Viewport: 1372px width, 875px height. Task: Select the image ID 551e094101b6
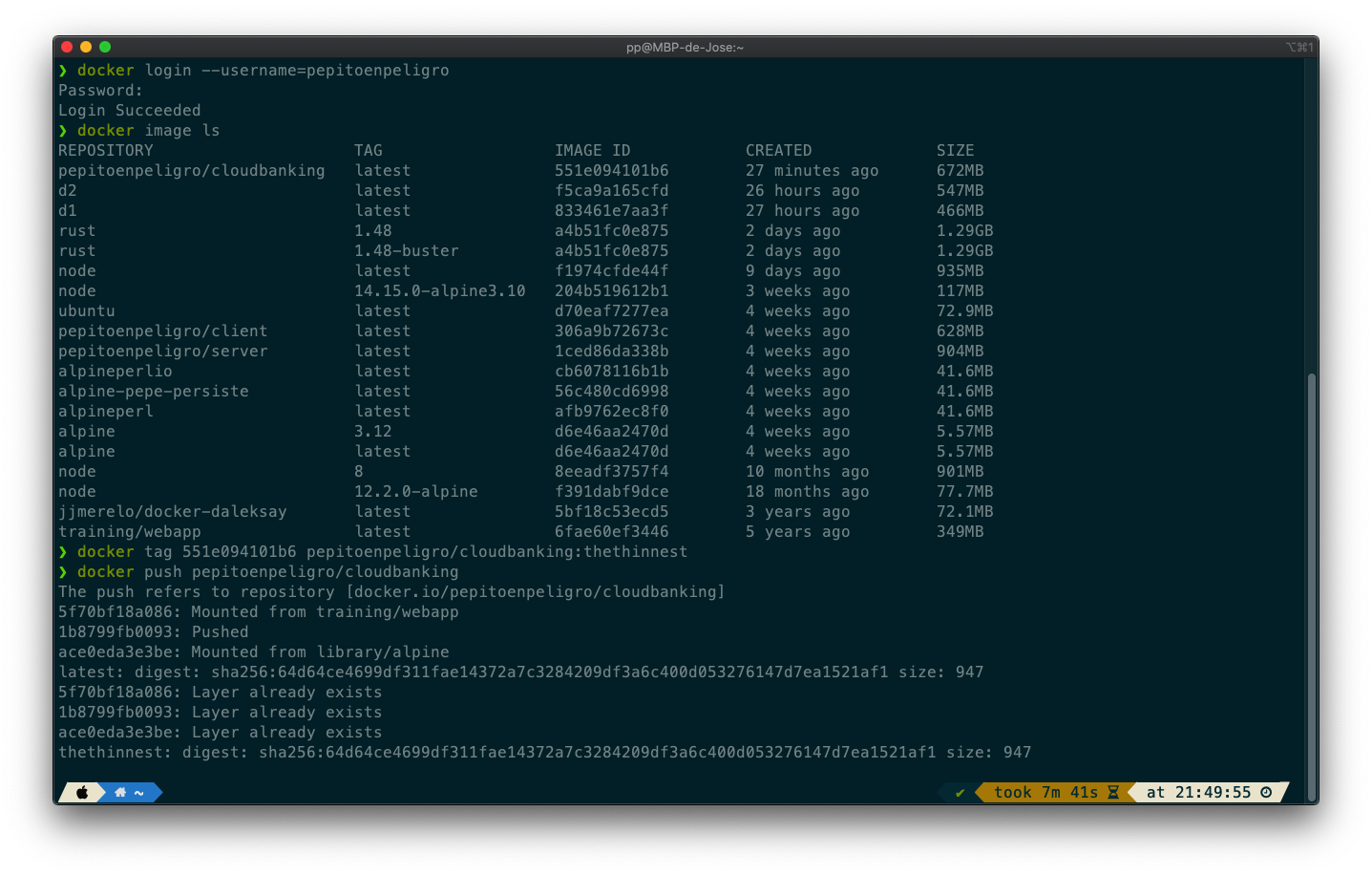[x=612, y=170]
